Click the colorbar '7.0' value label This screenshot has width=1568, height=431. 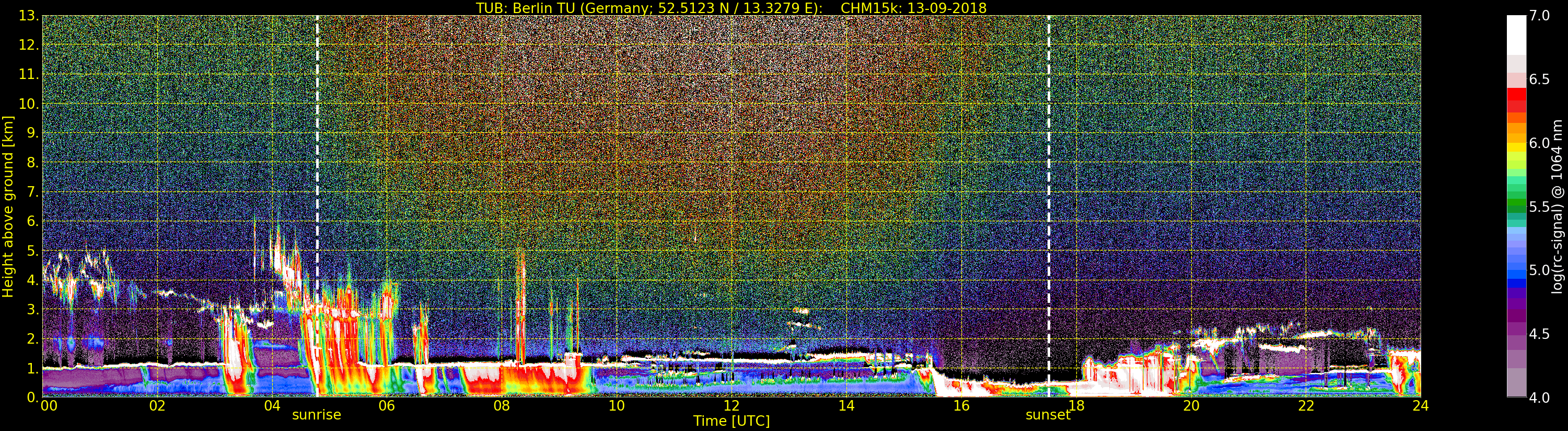(1539, 16)
